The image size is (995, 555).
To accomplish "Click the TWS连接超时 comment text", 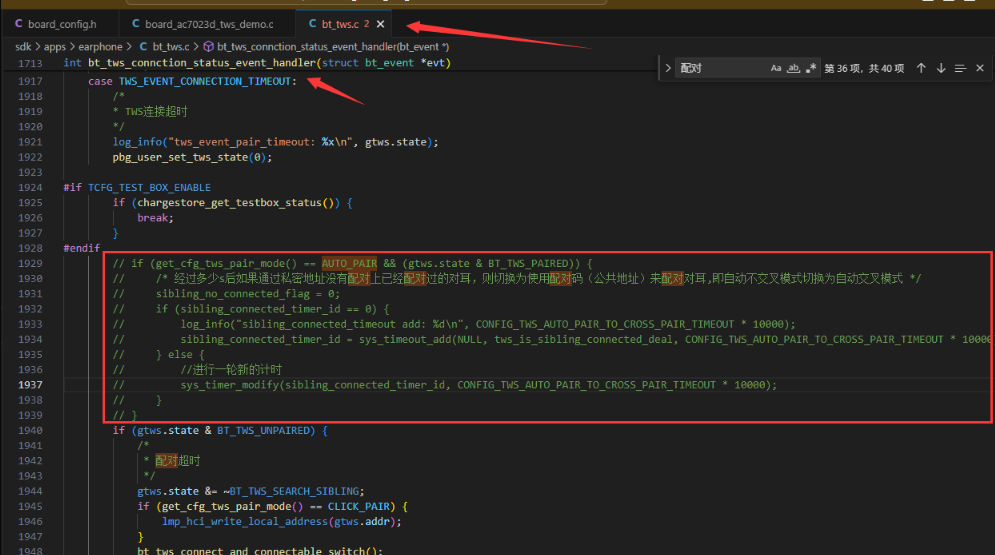I will point(156,112).
